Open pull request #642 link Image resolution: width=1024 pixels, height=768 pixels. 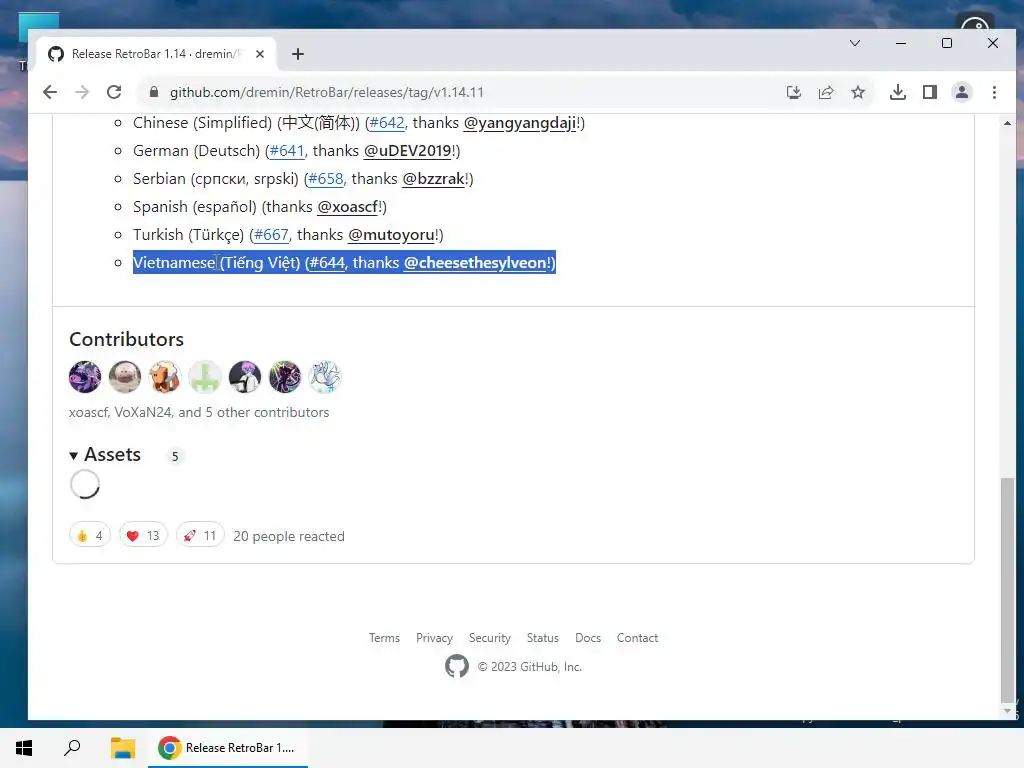click(387, 123)
